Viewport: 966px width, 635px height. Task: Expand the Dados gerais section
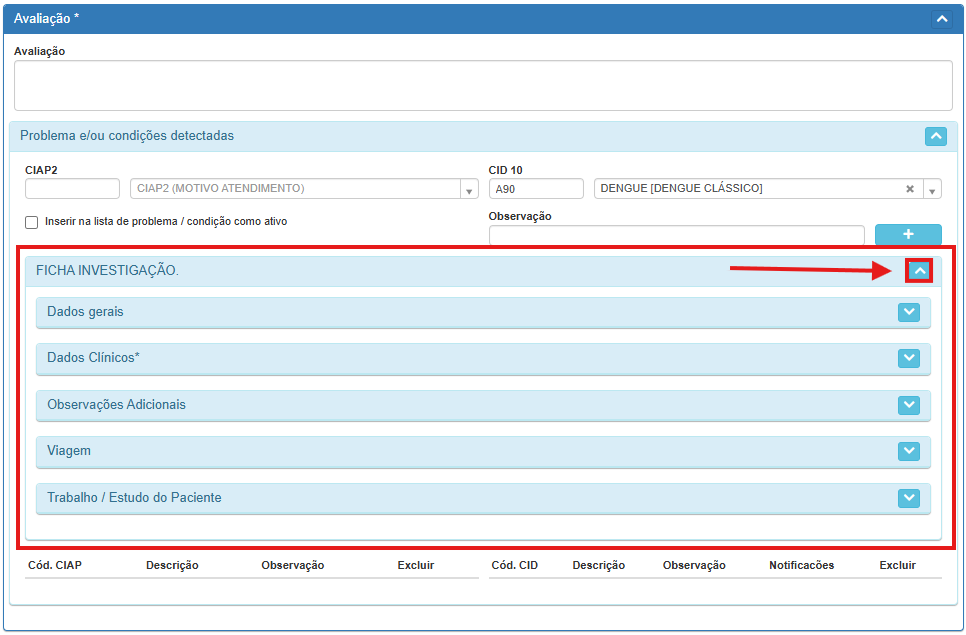click(x=908, y=312)
